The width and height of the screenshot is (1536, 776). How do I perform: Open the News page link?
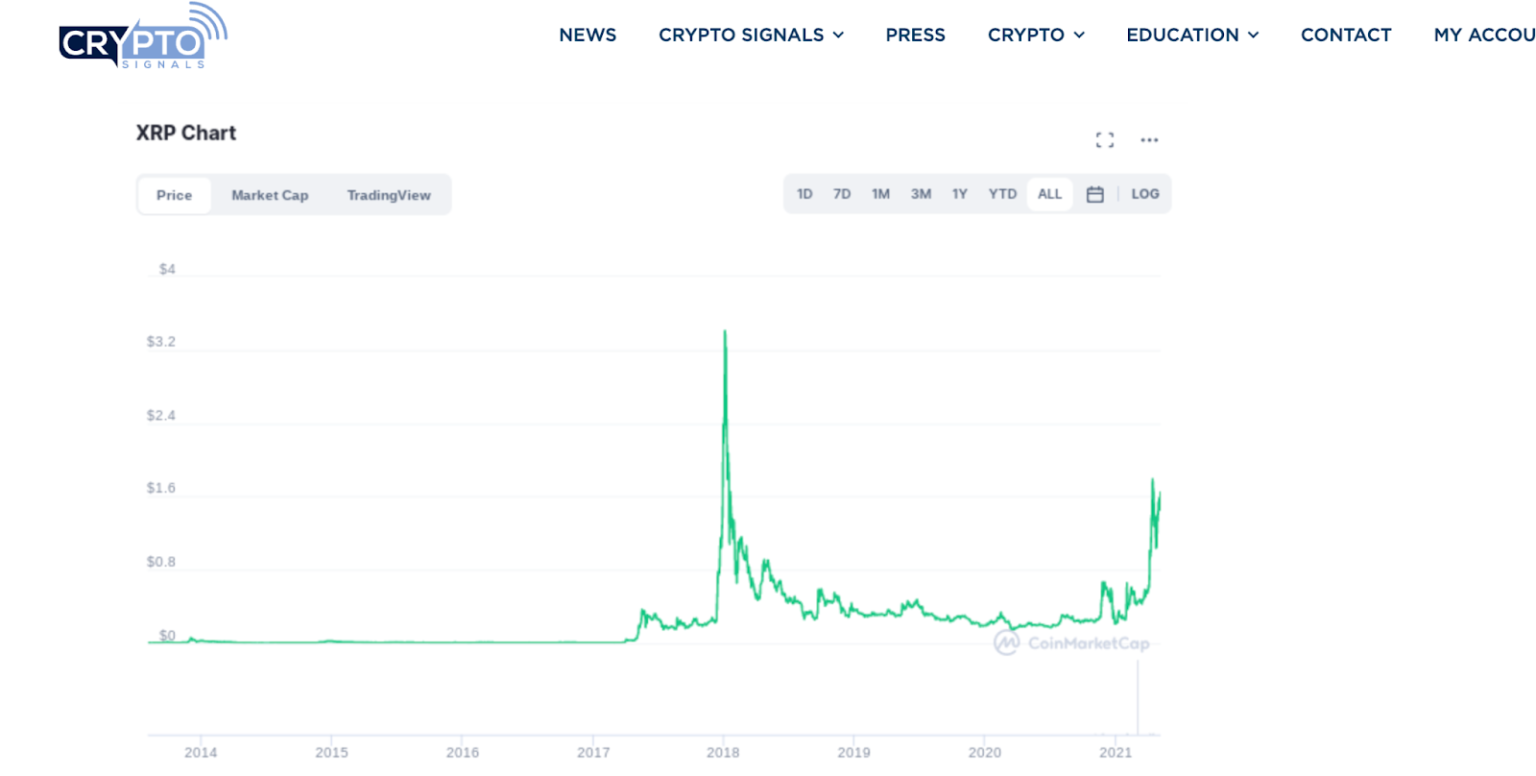(587, 35)
